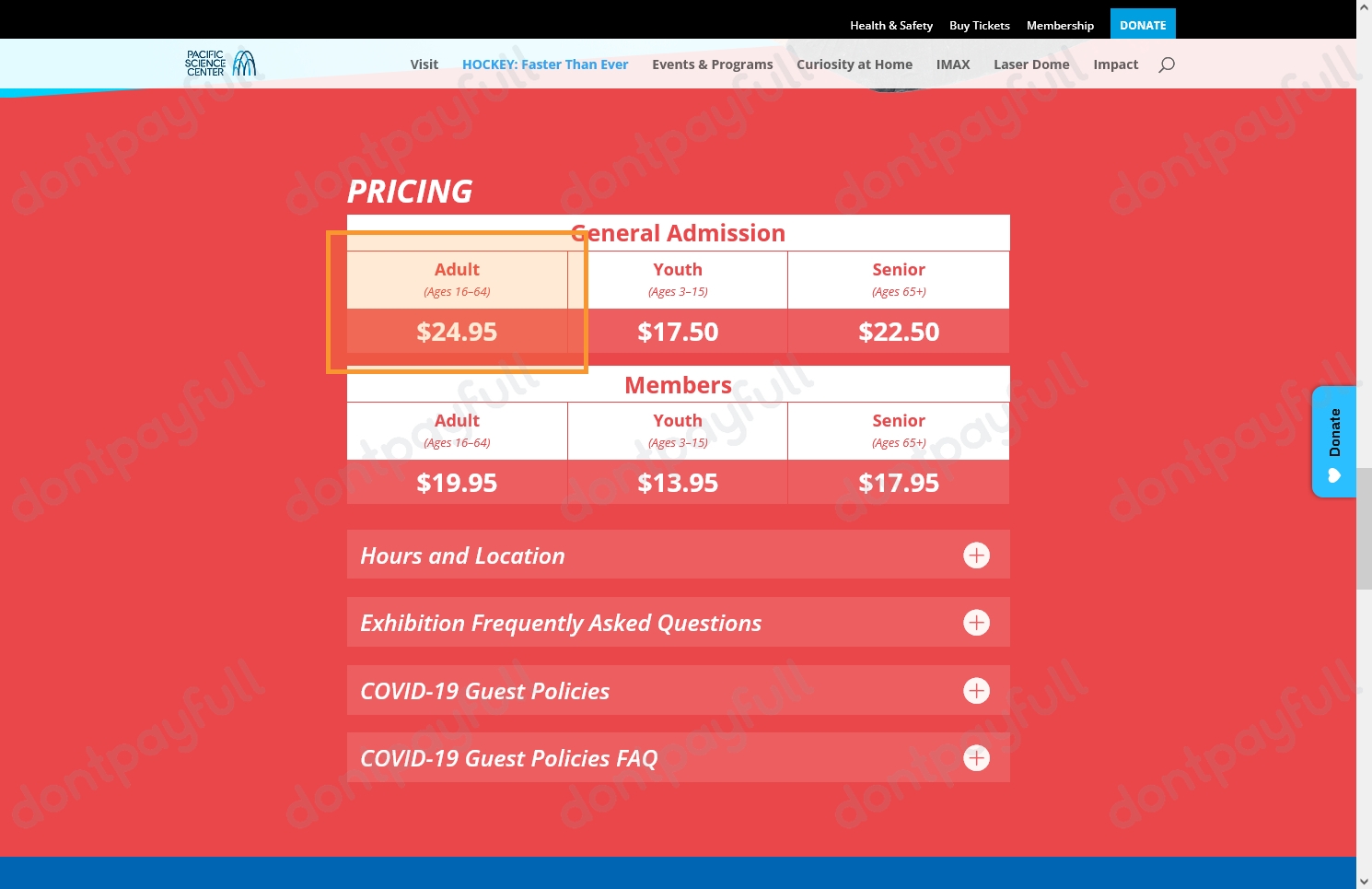Click the Donate side tab
1372x889 pixels.
click(x=1334, y=433)
